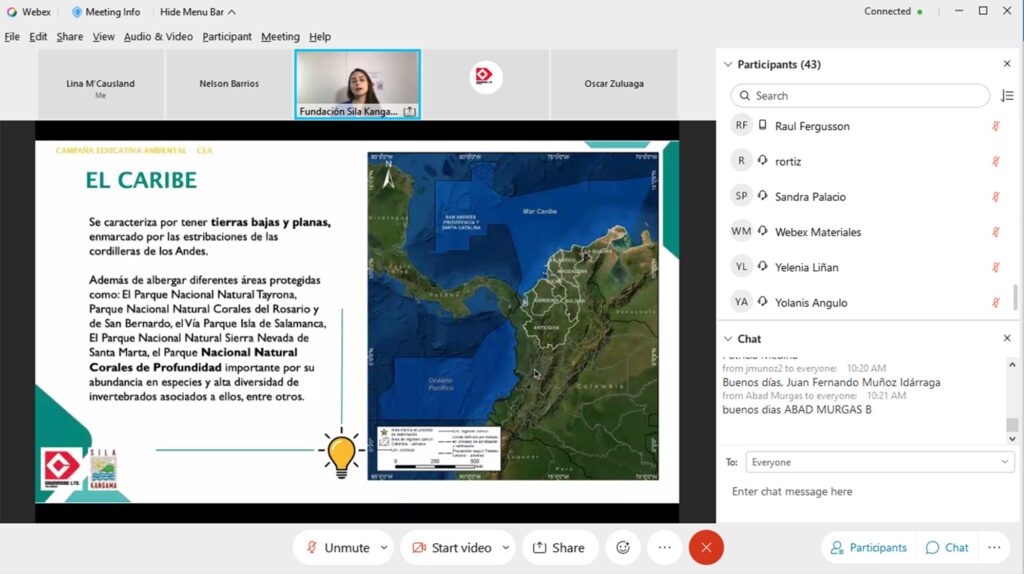Open Meeting Info

pyautogui.click(x=105, y=12)
